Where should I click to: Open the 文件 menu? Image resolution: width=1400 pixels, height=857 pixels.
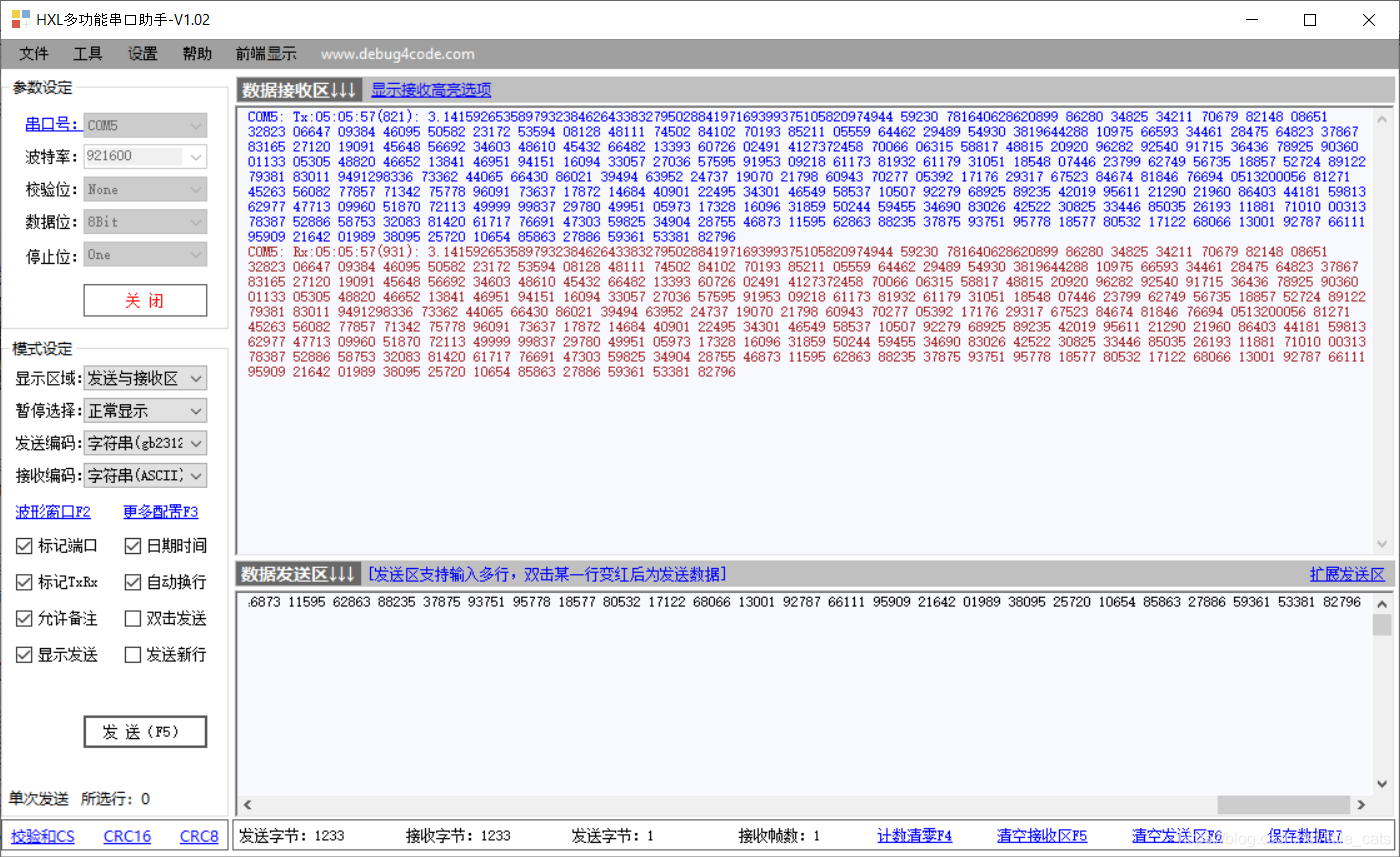(34, 54)
